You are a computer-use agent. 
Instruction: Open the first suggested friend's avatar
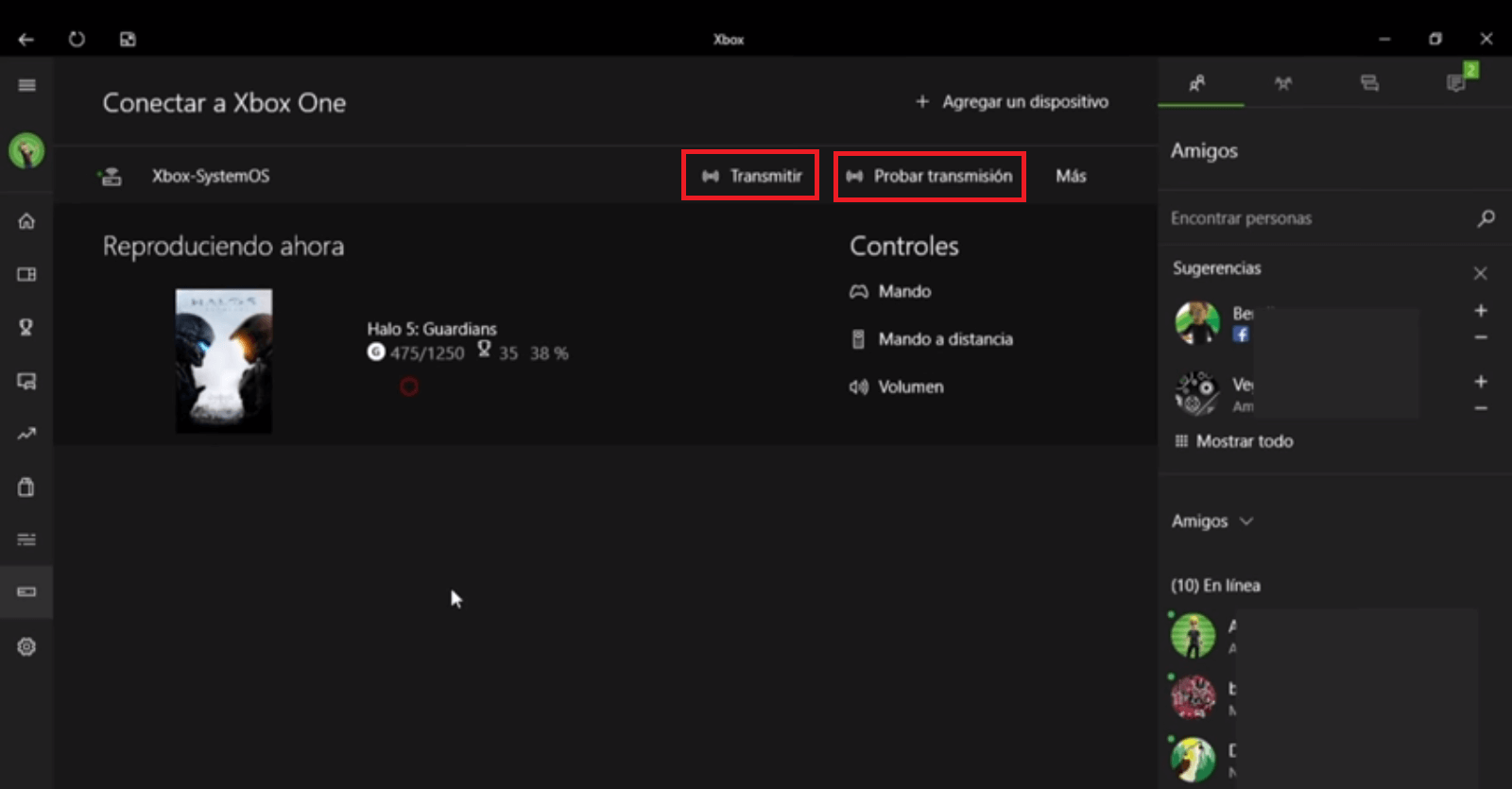click(1197, 323)
